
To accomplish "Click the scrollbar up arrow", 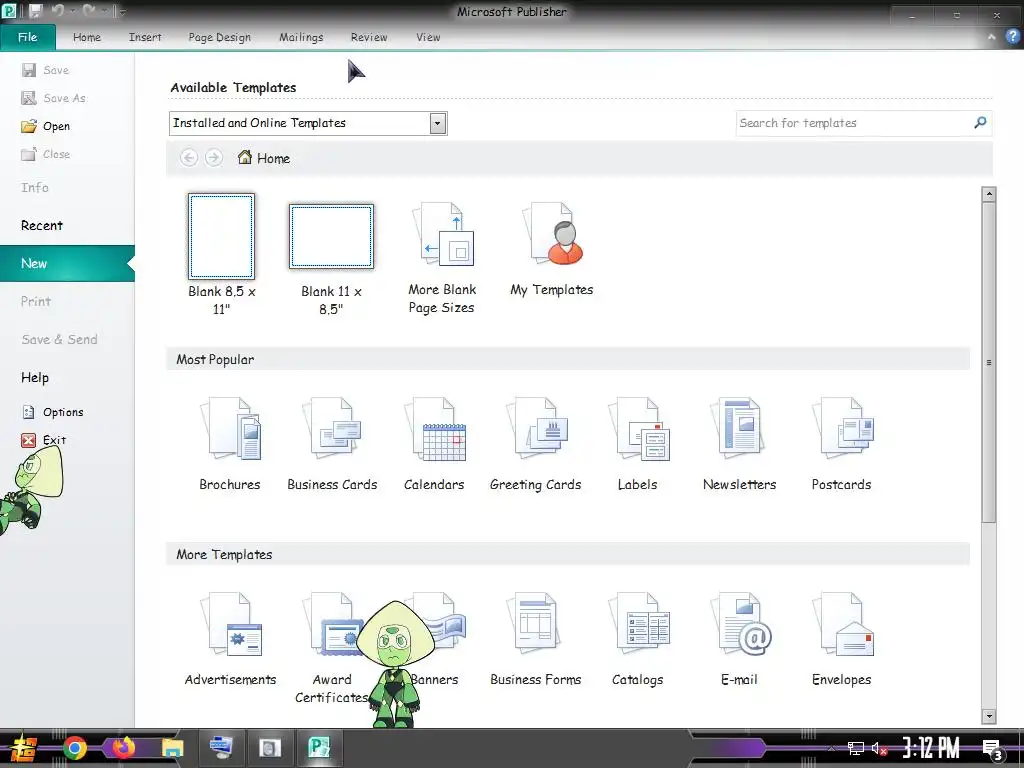I will click(x=989, y=194).
